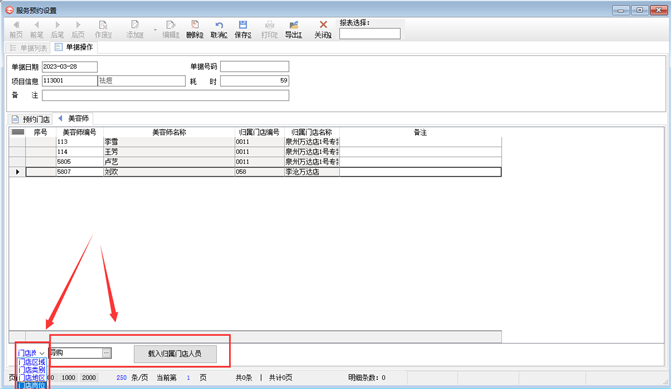The width and height of the screenshot is (671, 389).
Task: Click beautician name 刘欢
Action: click(x=169, y=172)
